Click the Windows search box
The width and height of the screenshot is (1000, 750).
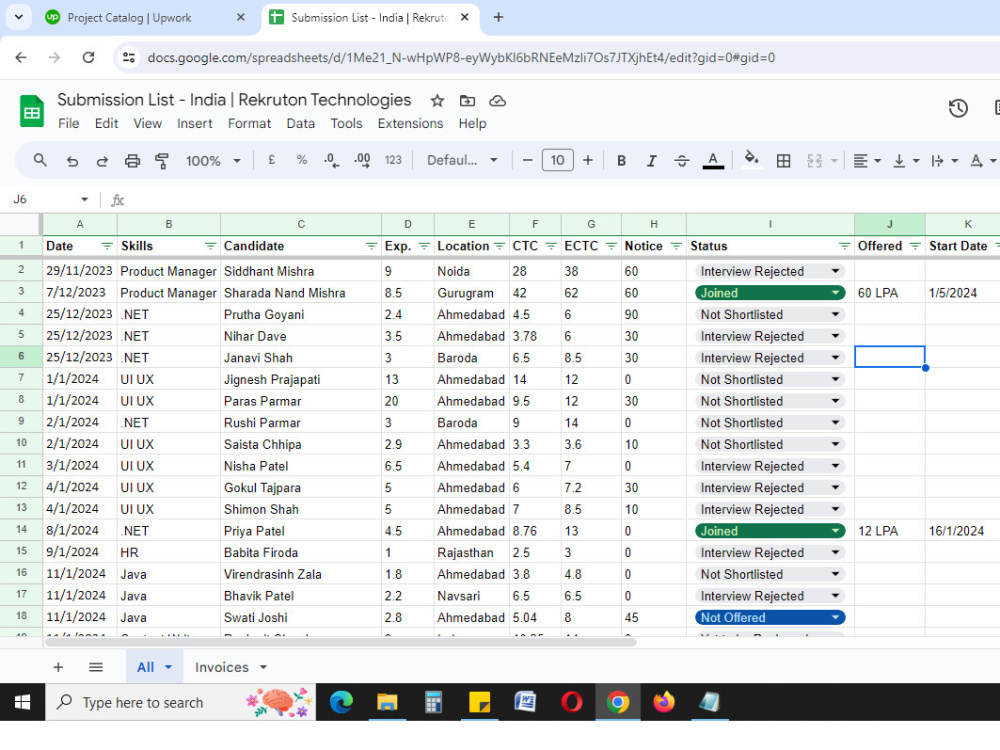pyautogui.click(x=180, y=702)
